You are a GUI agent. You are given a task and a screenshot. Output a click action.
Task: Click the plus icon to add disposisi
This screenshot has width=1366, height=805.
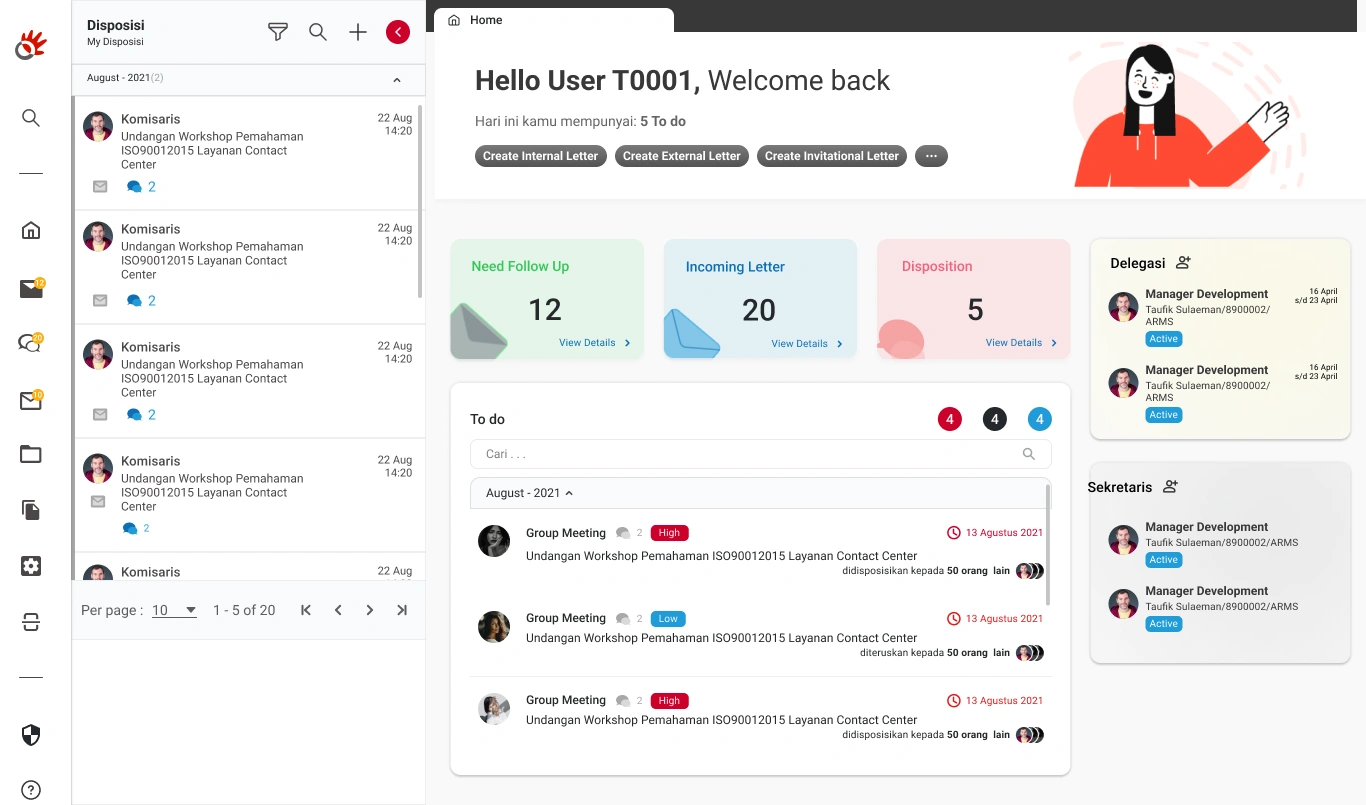[358, 32]
